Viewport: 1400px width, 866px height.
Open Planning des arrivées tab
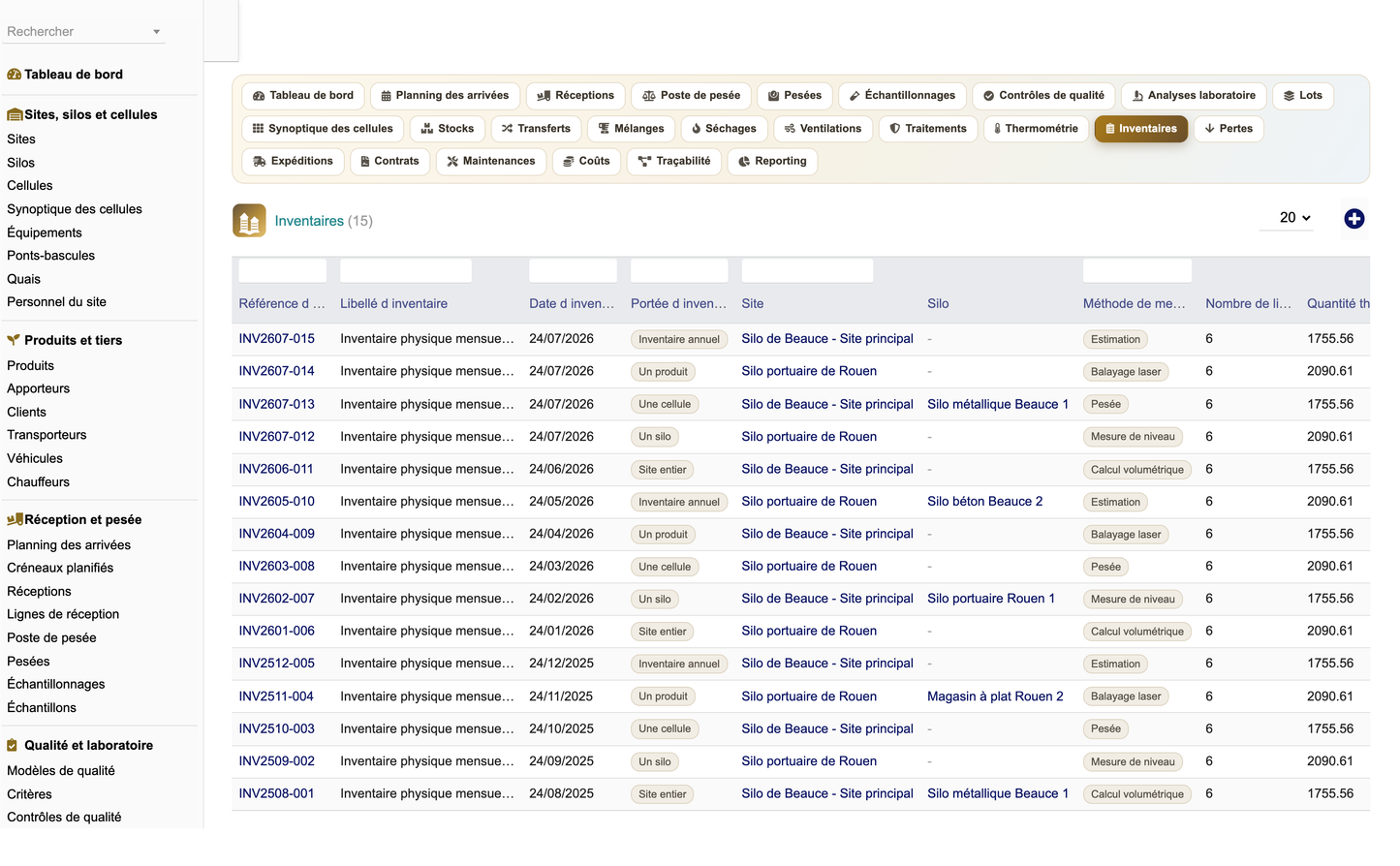445,96
